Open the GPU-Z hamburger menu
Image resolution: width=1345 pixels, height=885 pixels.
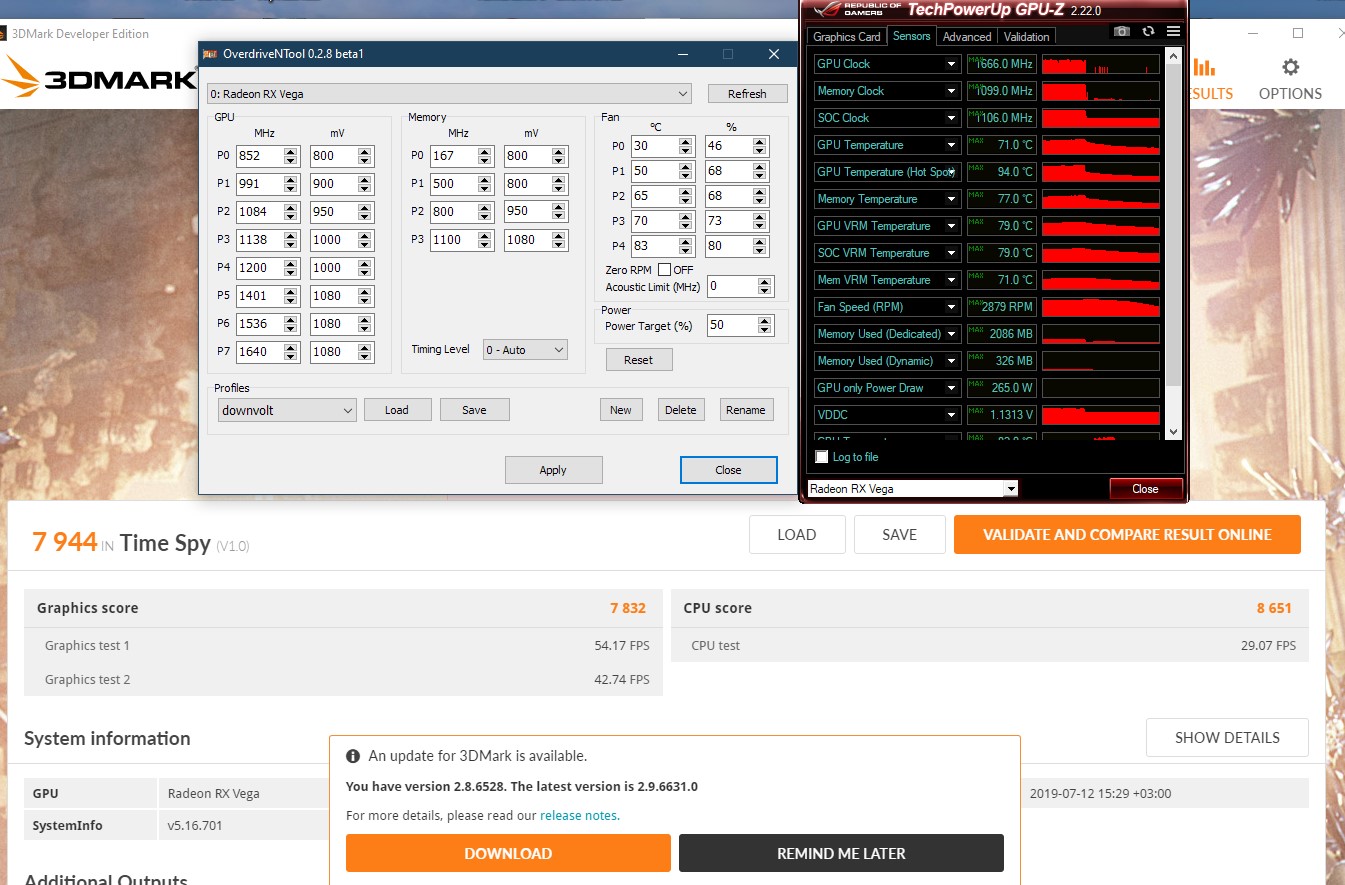[1173, 32]
